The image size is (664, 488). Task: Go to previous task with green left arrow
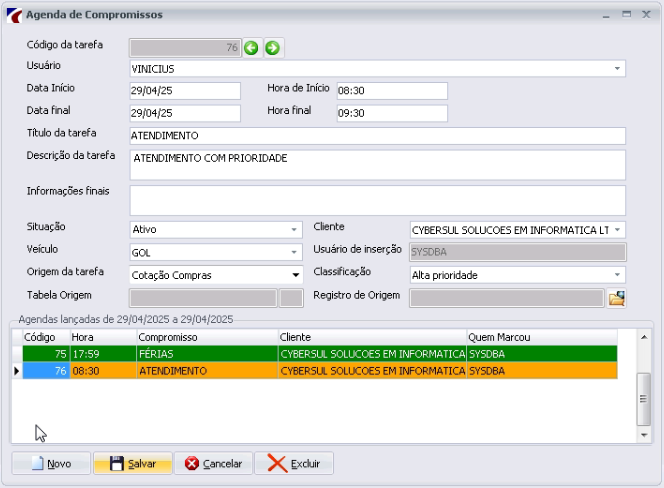click(x=251, y=48)
